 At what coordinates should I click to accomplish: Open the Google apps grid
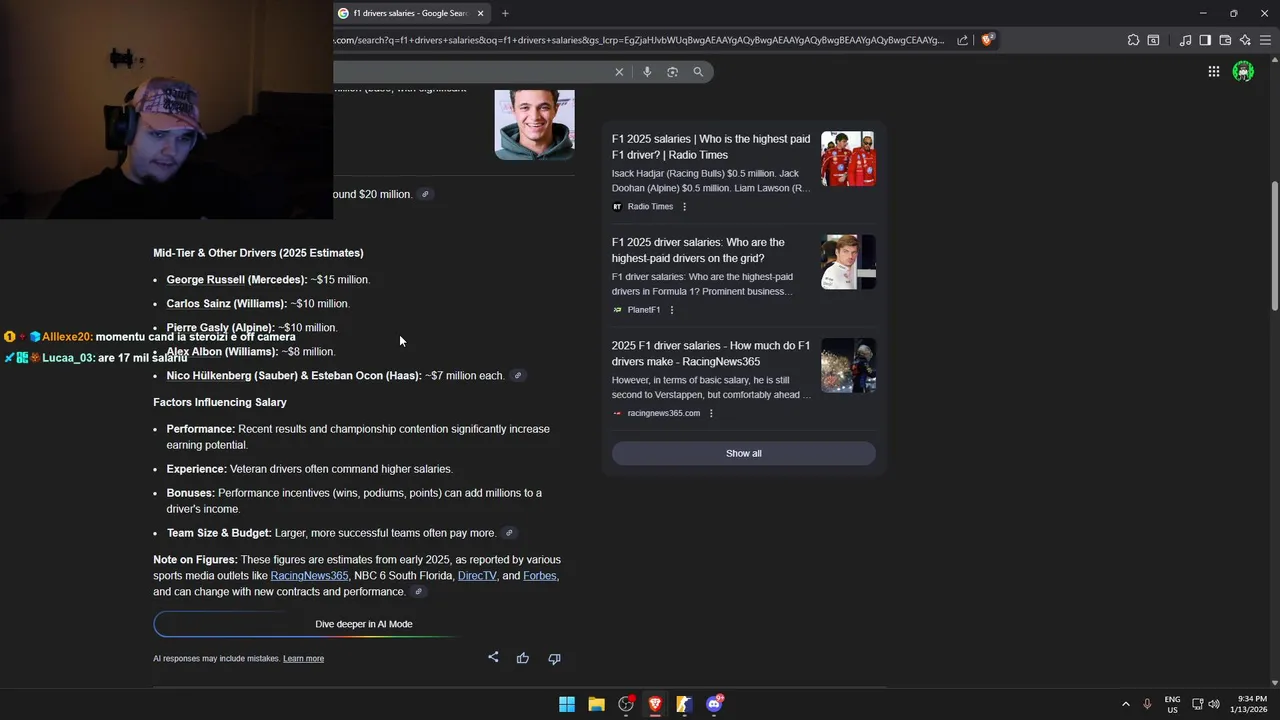[1213, 72]
